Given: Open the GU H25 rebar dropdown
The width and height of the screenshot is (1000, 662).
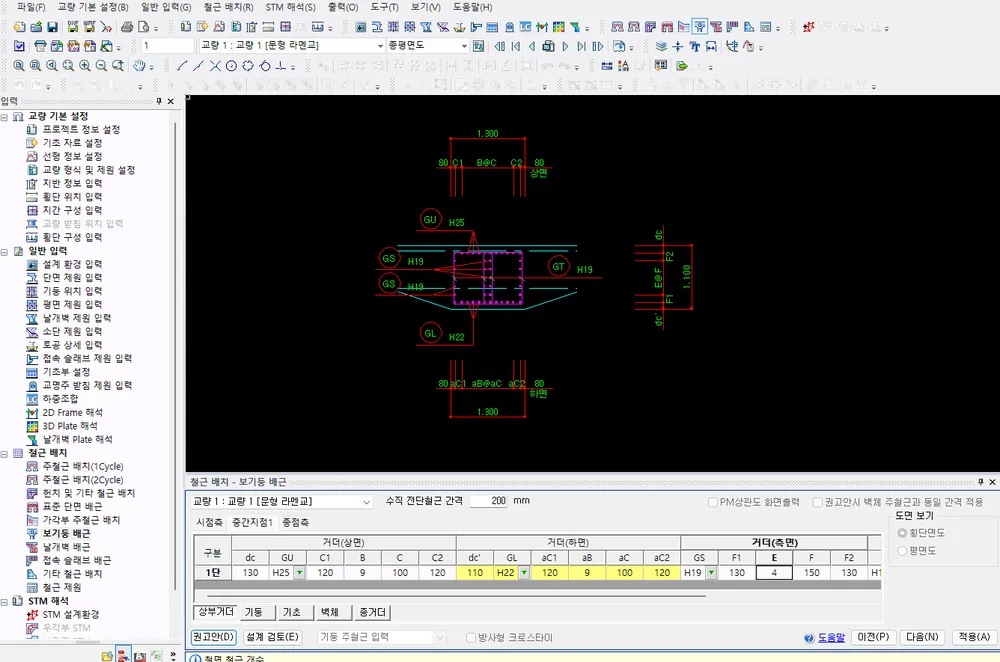Looking at the screenshot, I should click(299, 573).
